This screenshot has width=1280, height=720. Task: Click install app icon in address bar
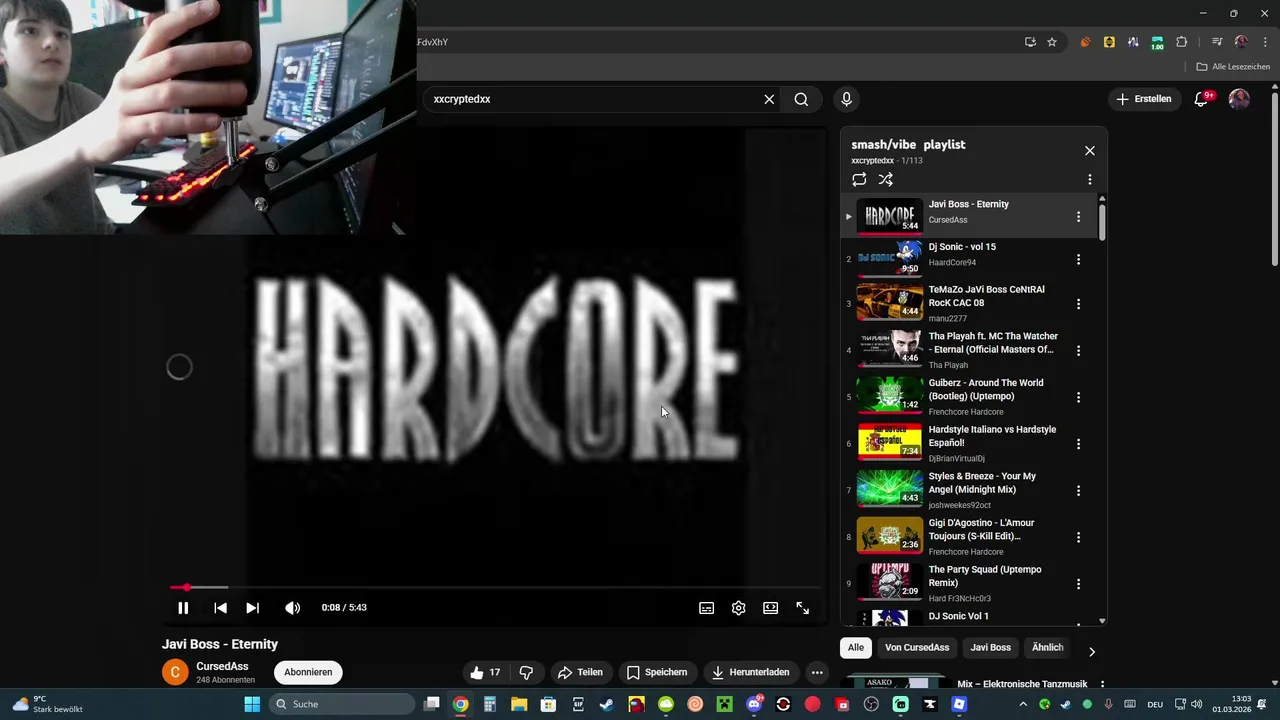pyautogui.click(x=1030, y=42)
